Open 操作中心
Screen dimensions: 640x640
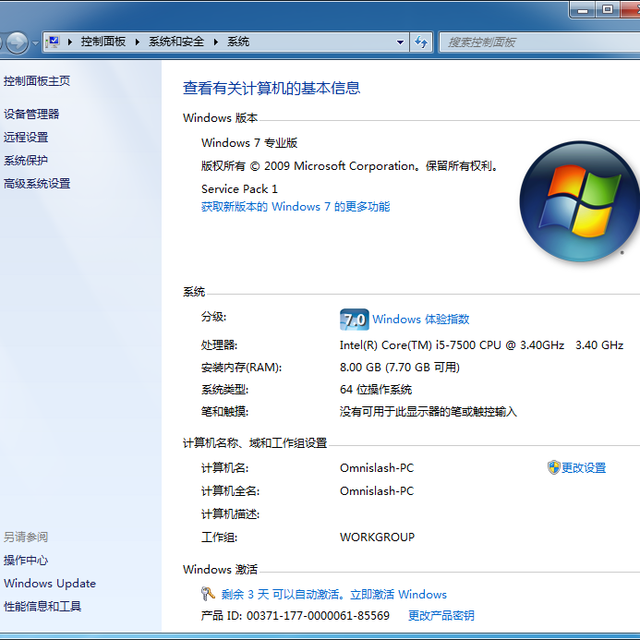[26, 560]
